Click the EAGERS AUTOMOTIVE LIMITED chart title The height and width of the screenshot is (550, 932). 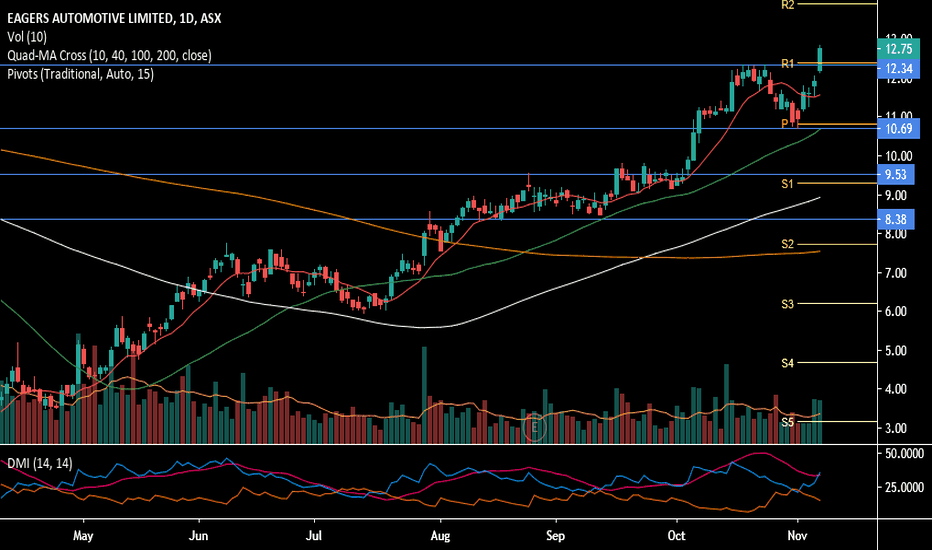coord(114,18)
